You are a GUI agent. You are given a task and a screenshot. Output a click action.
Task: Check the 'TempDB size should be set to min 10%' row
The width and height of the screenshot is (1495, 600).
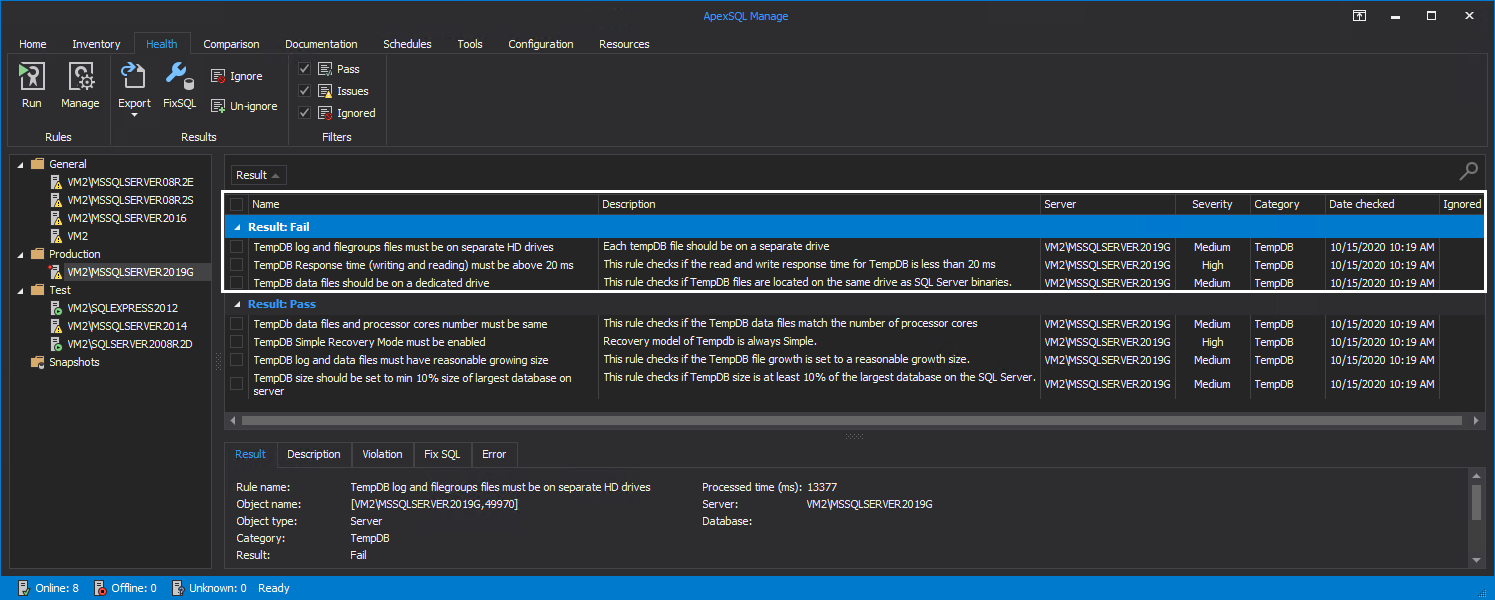coord(236,384)
